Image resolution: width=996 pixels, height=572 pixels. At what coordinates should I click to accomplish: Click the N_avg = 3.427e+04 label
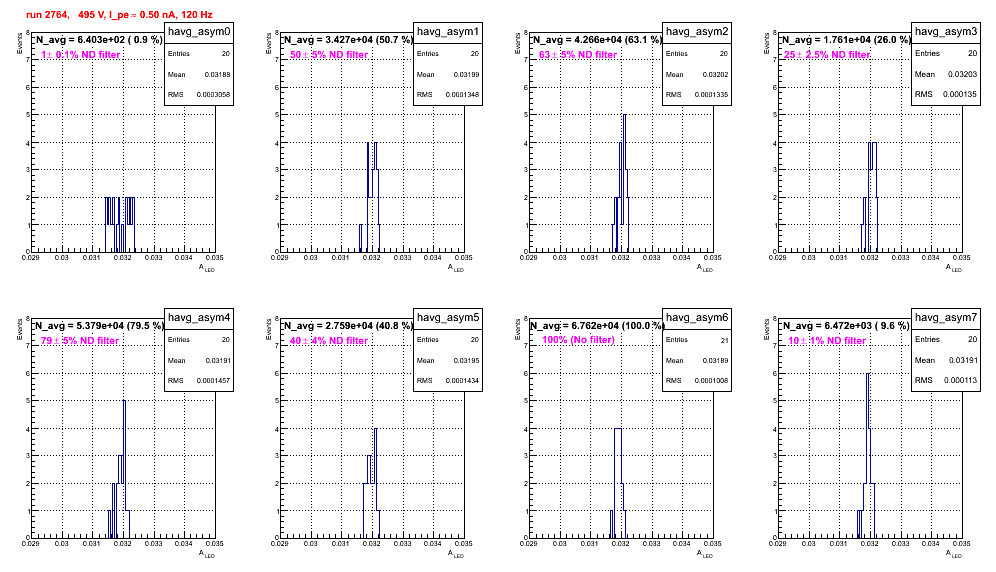(x=348, y=40)
